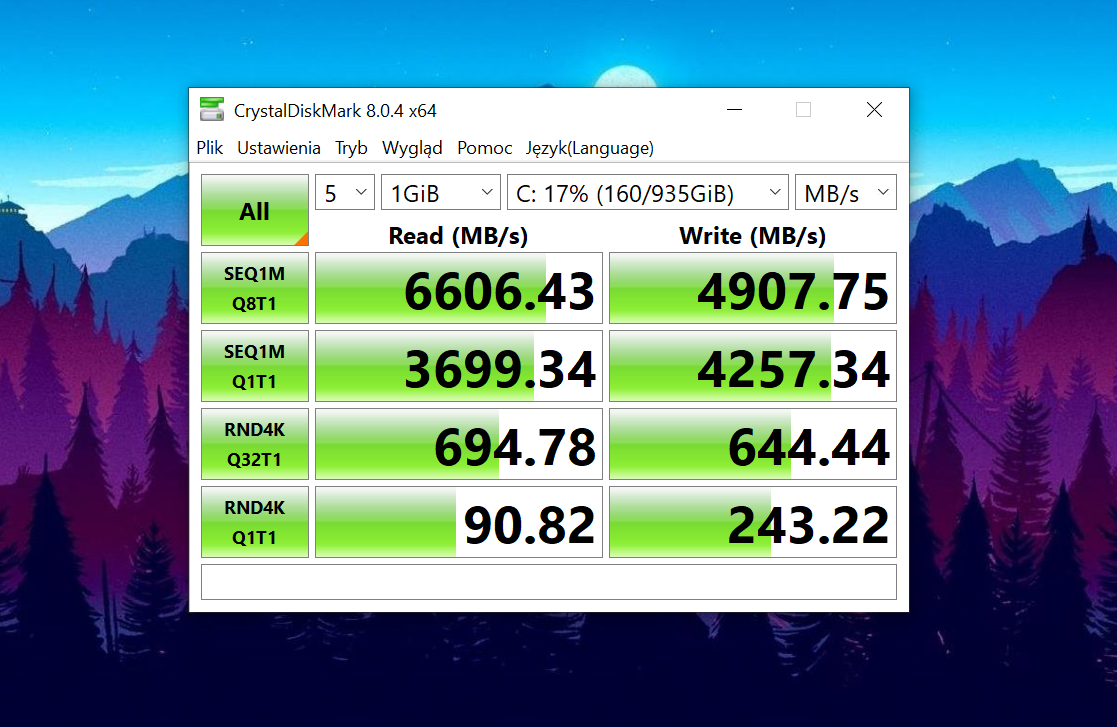Viewport: 1117px width, 727px height.
Task: Open the Język(Language) menu
Action: [x=590, y=147]
